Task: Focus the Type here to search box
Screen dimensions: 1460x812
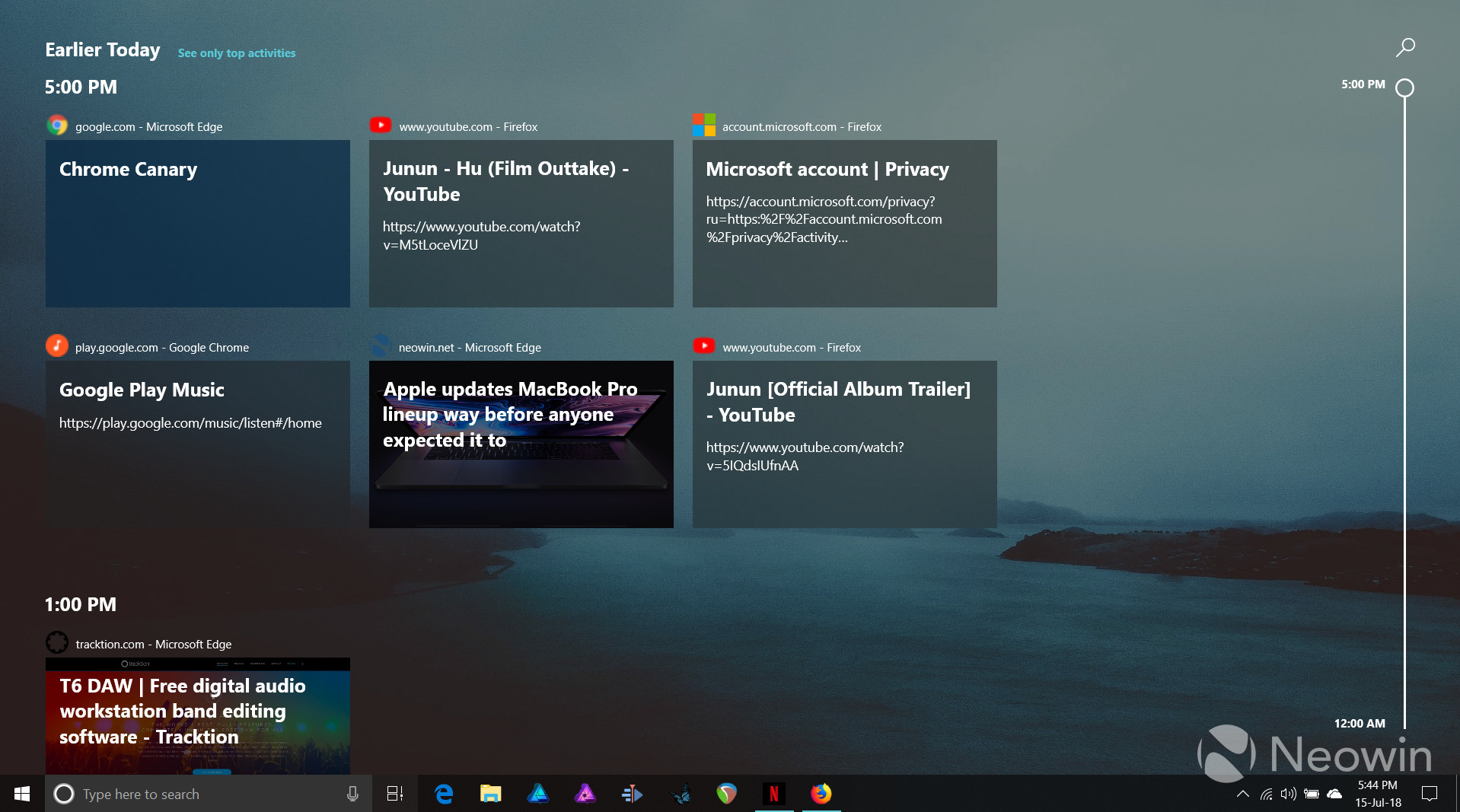Action: coord(209,794)
